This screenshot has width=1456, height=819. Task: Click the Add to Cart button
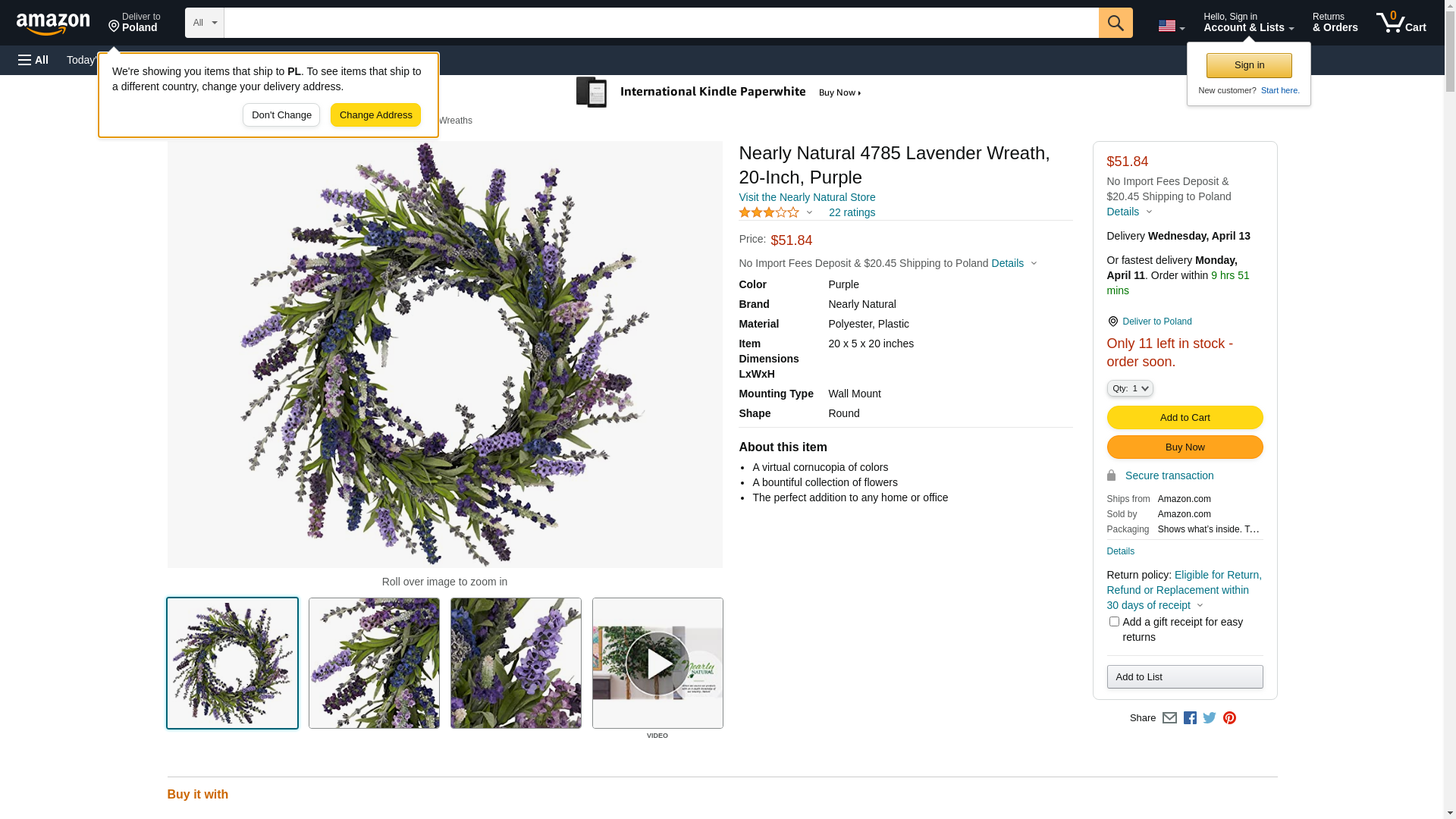click(1185, 417)
